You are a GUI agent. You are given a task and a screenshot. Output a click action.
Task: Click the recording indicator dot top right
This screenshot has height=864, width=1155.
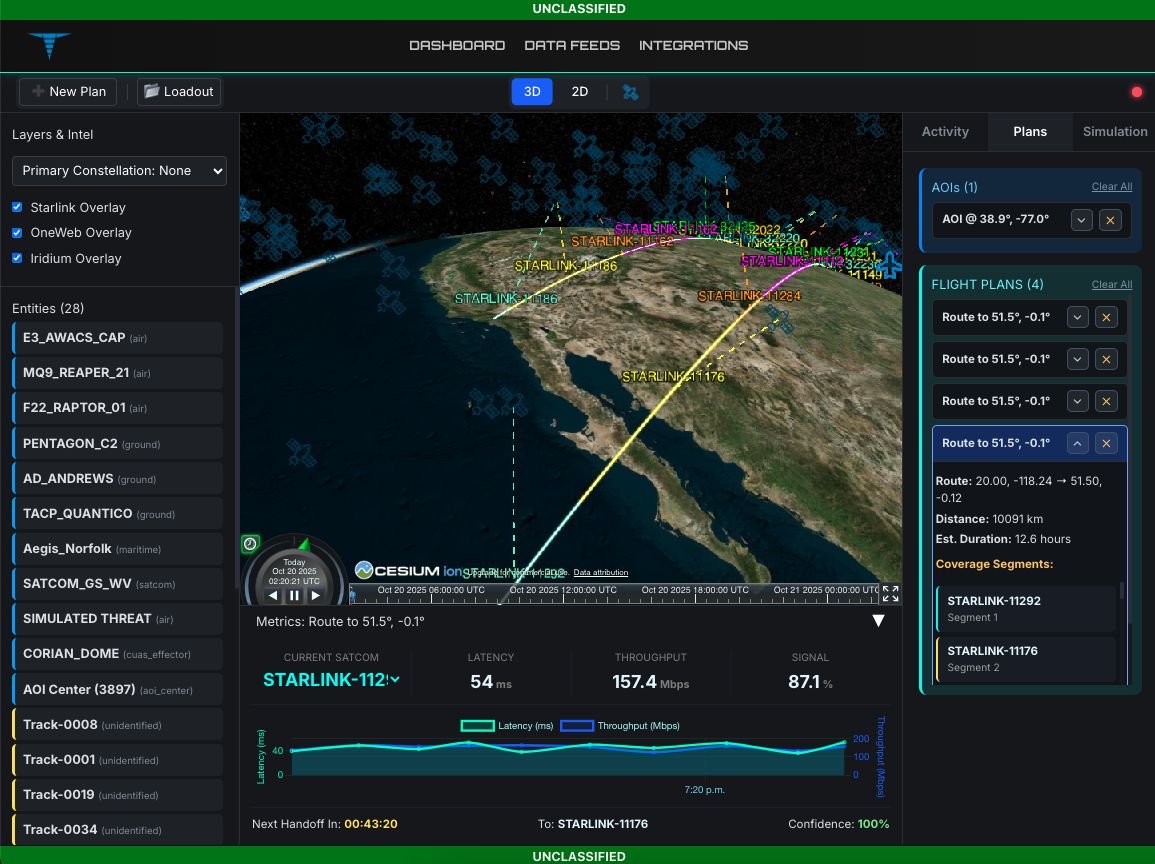1136,91
